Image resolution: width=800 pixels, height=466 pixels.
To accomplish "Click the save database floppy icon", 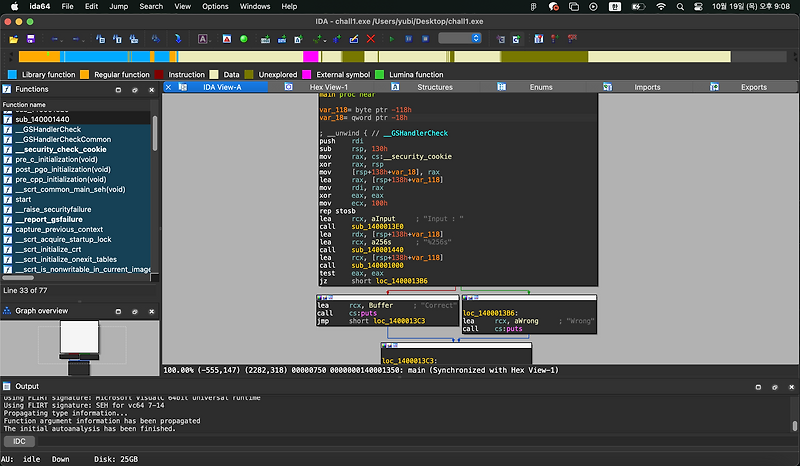I will (31, 39).
